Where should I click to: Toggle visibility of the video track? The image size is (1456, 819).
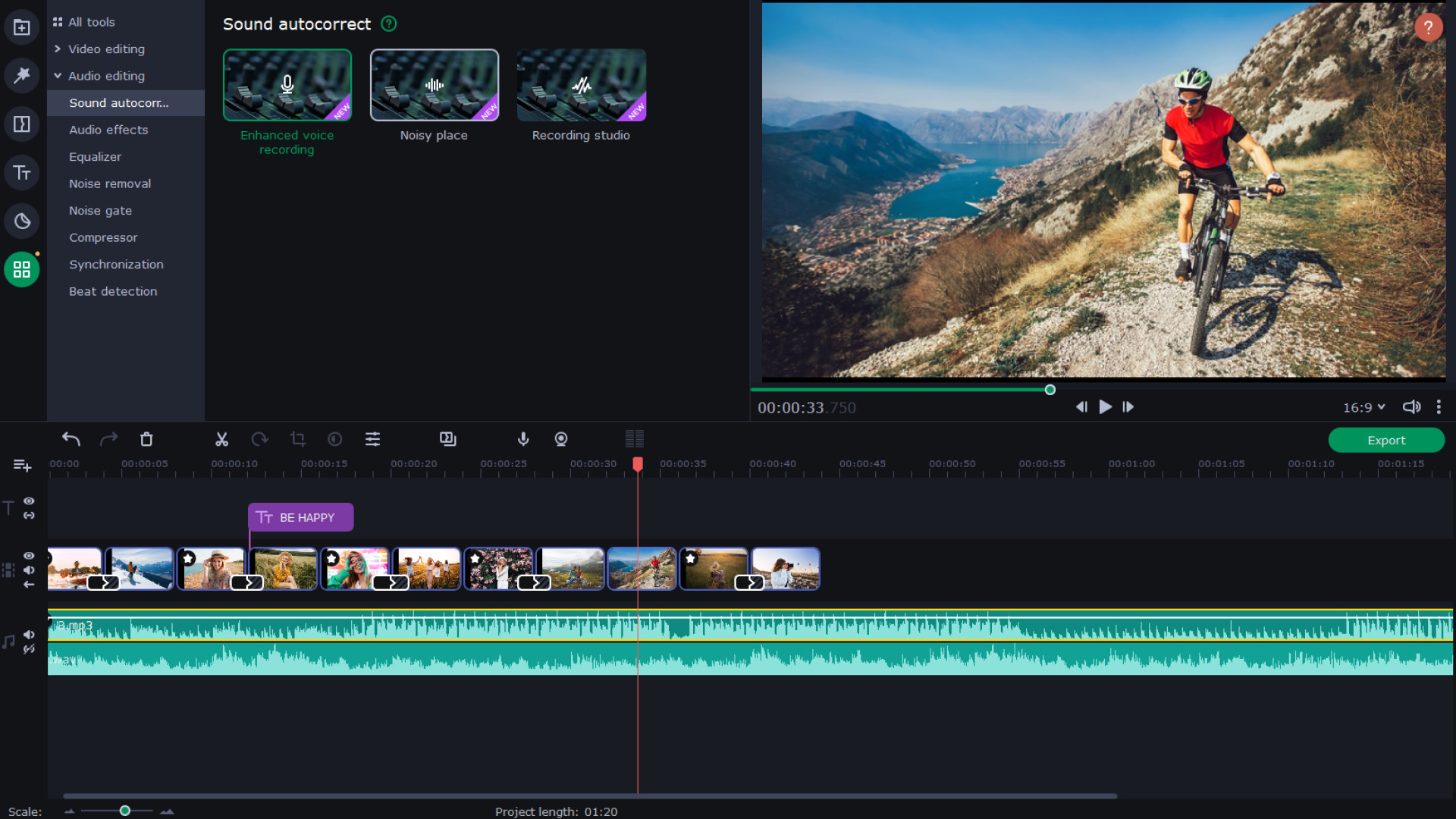pos(29,556)
